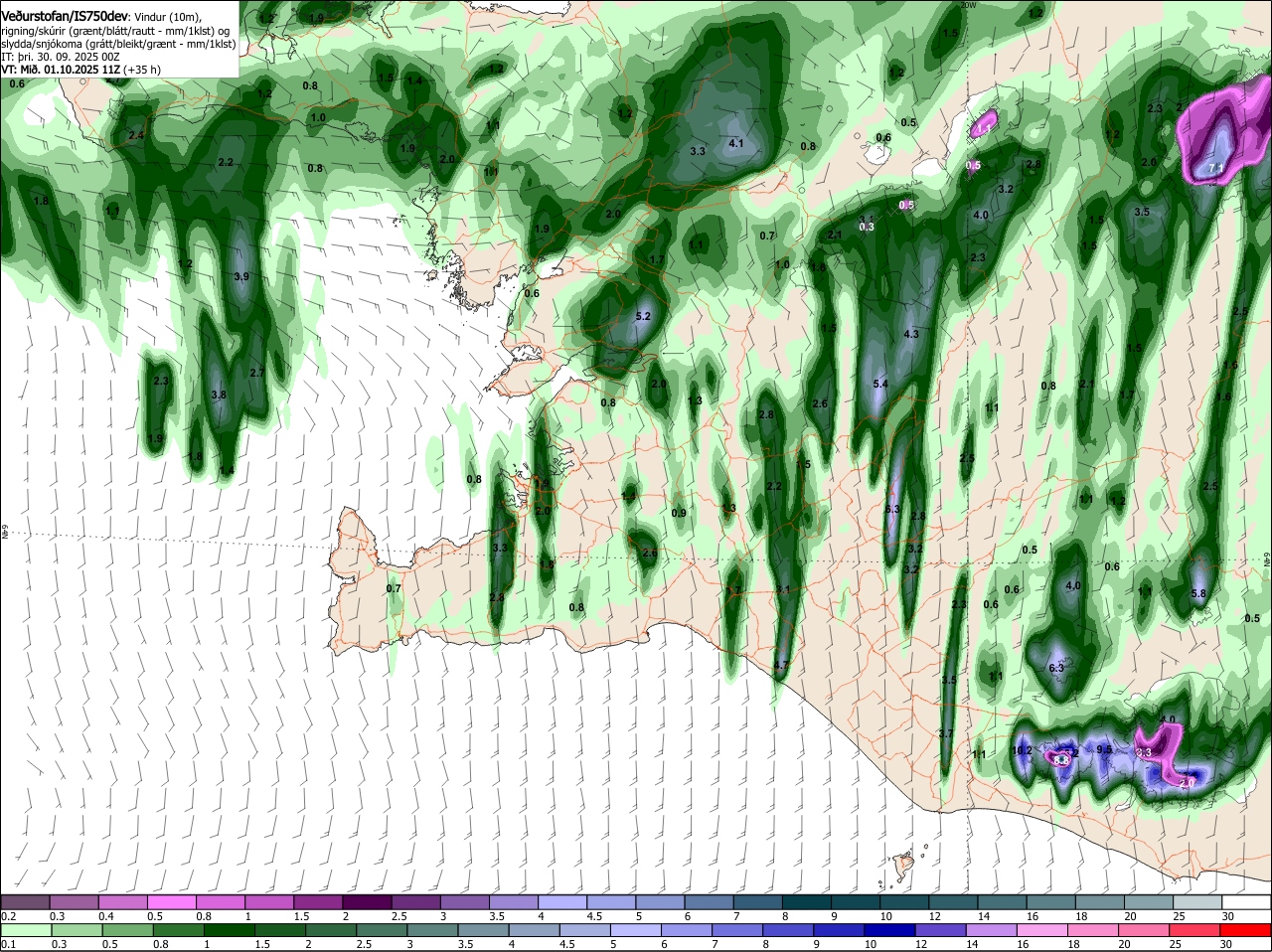Pick the bottom legend swatch between 25 and 30
Viewport: 1272px width, 952px height.
pyautogui.click(x=1196, y=930)
